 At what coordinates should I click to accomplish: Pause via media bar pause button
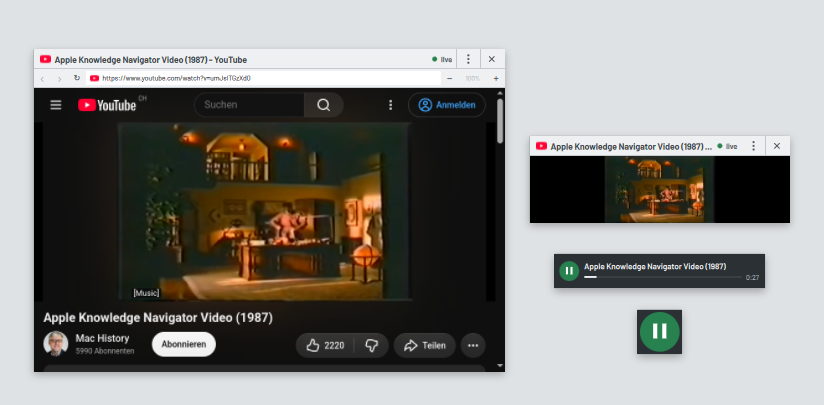pyautogui.click(x=569, y=271)
